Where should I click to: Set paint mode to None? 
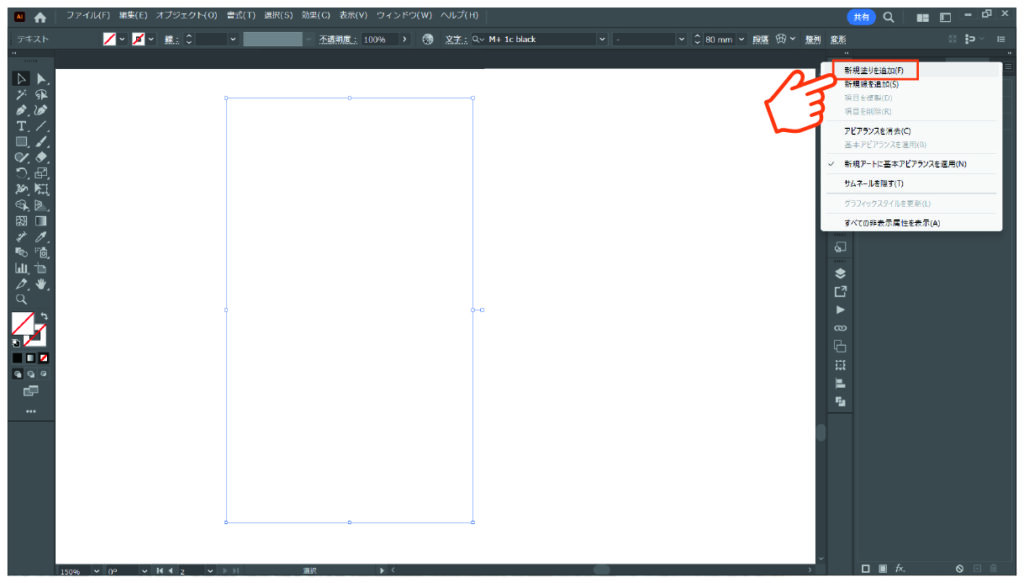(x=44, y=358)
